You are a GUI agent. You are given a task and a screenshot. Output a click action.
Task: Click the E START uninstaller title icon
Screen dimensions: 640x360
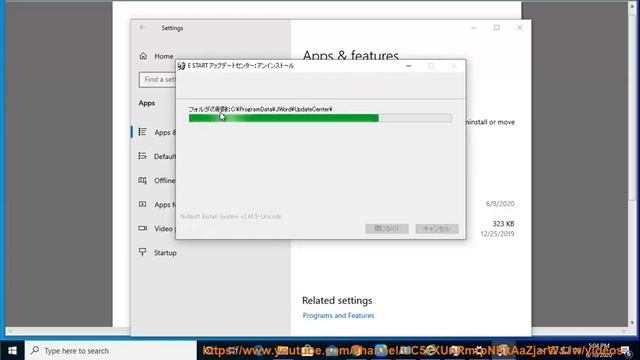click(x=181, y=66)
